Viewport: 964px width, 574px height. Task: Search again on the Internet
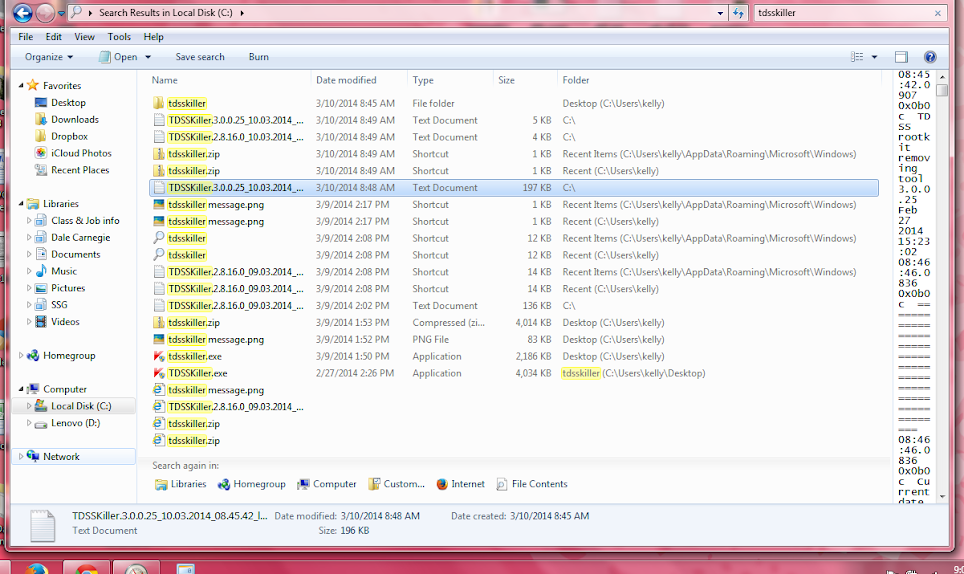[460, 484]
